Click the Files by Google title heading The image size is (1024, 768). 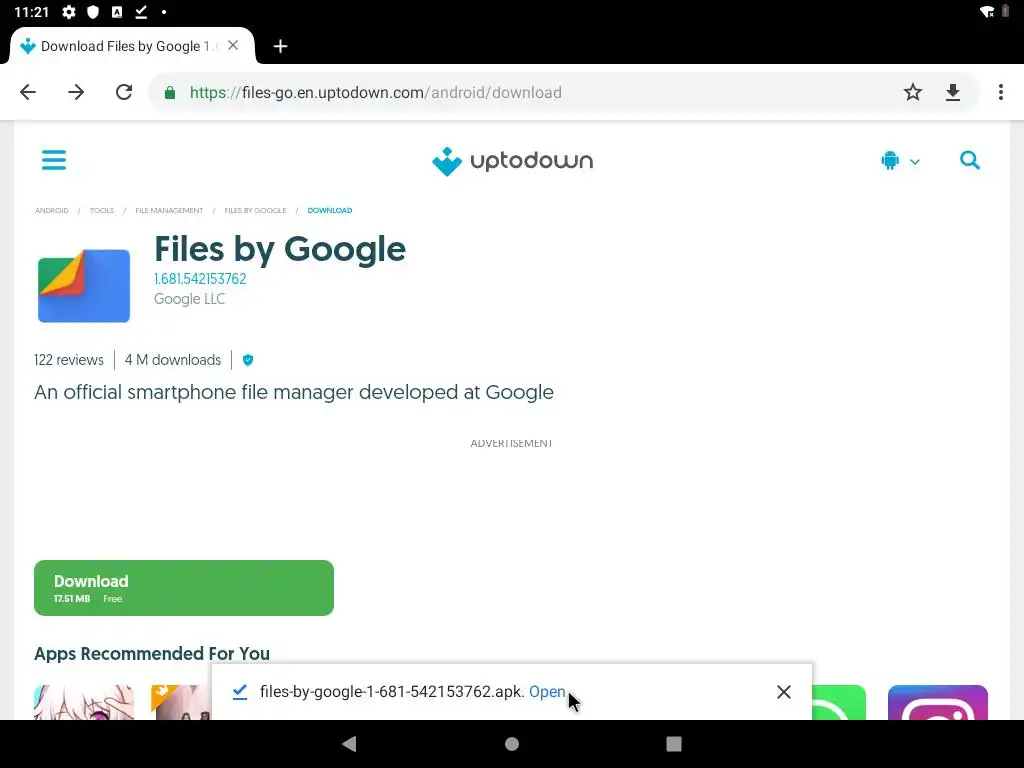(280, 249)
